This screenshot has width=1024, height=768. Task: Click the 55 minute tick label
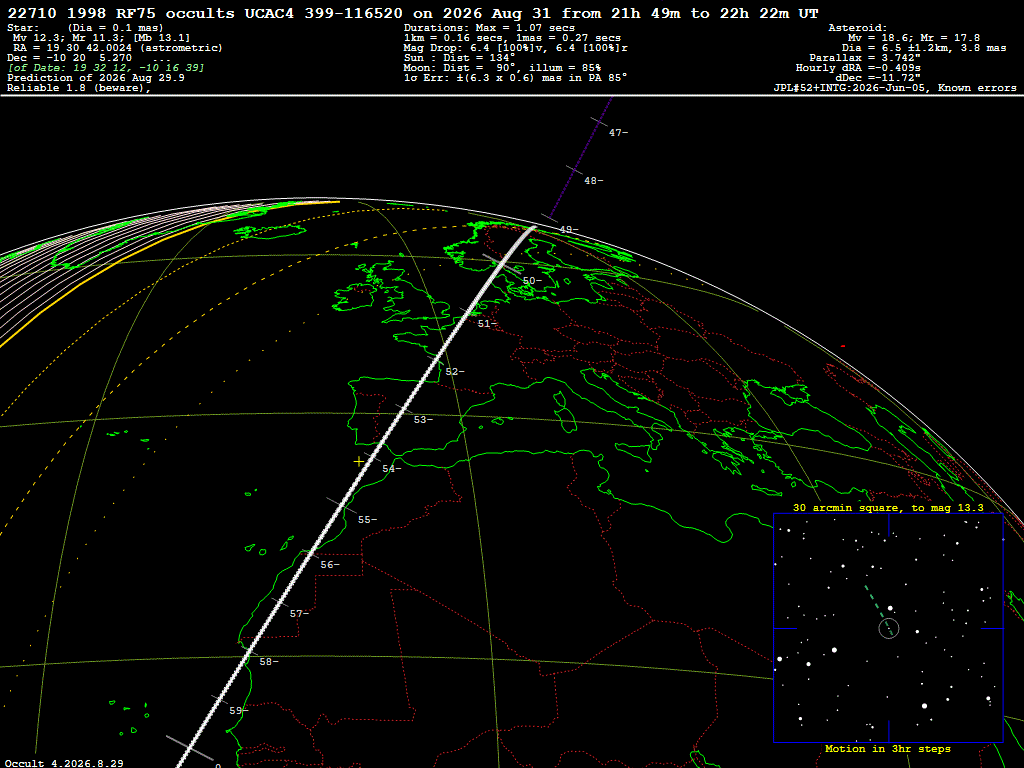[x=367, y=520]
